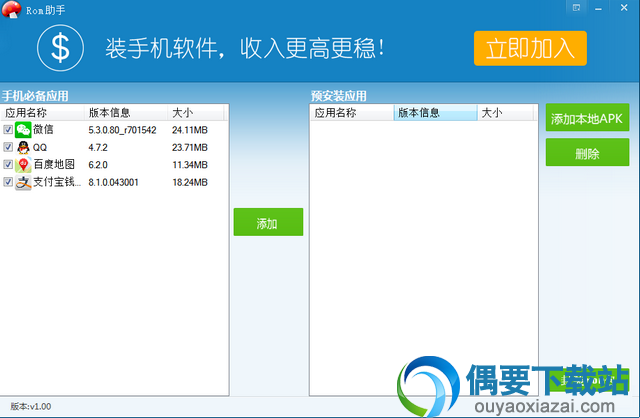Click the 18.24MB size cell
This screenshot has height=418, width=640.
point(190,182)
